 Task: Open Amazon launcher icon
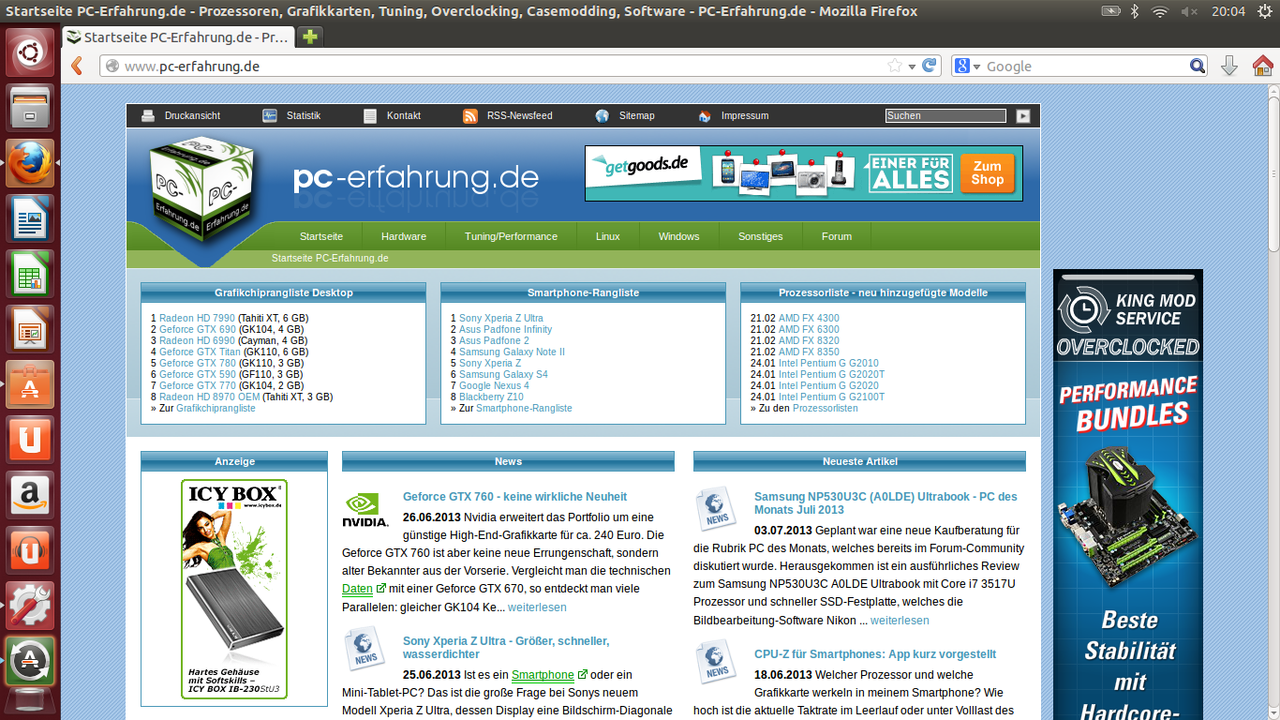(x=30, y=494)
